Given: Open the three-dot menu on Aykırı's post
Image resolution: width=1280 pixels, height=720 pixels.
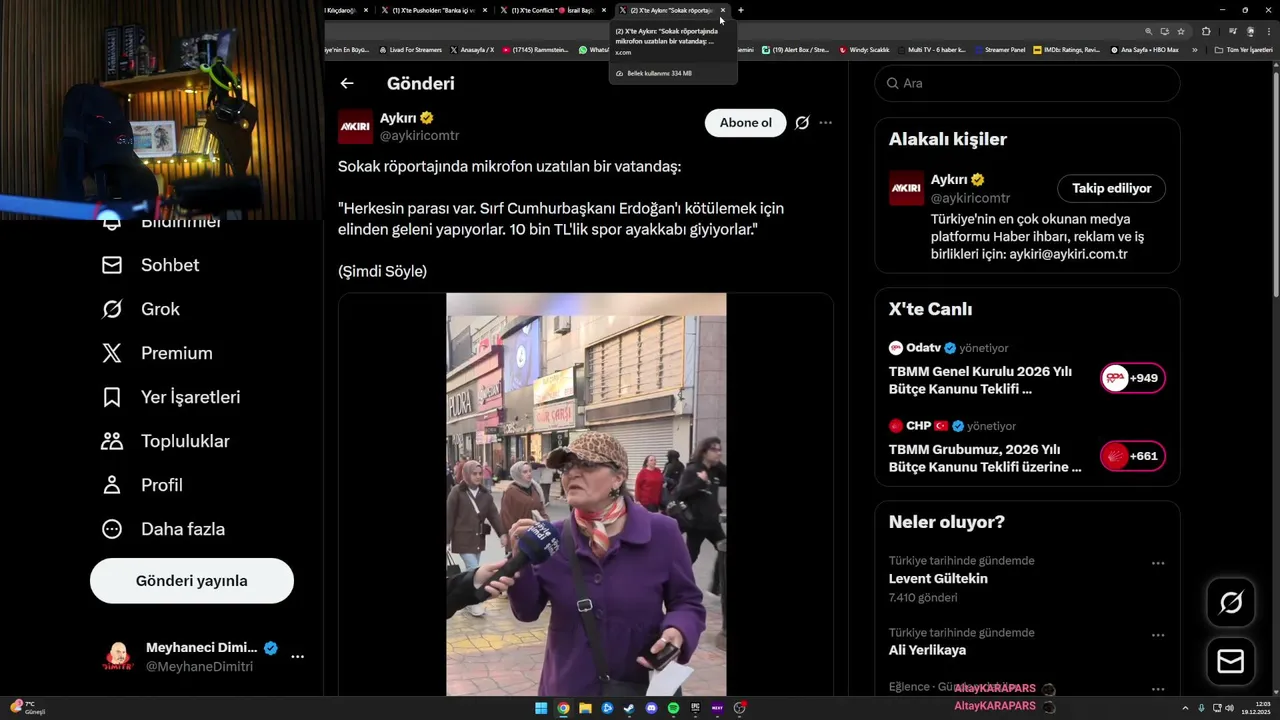Looking at the screenshot, I should click(x=825, y=123).
